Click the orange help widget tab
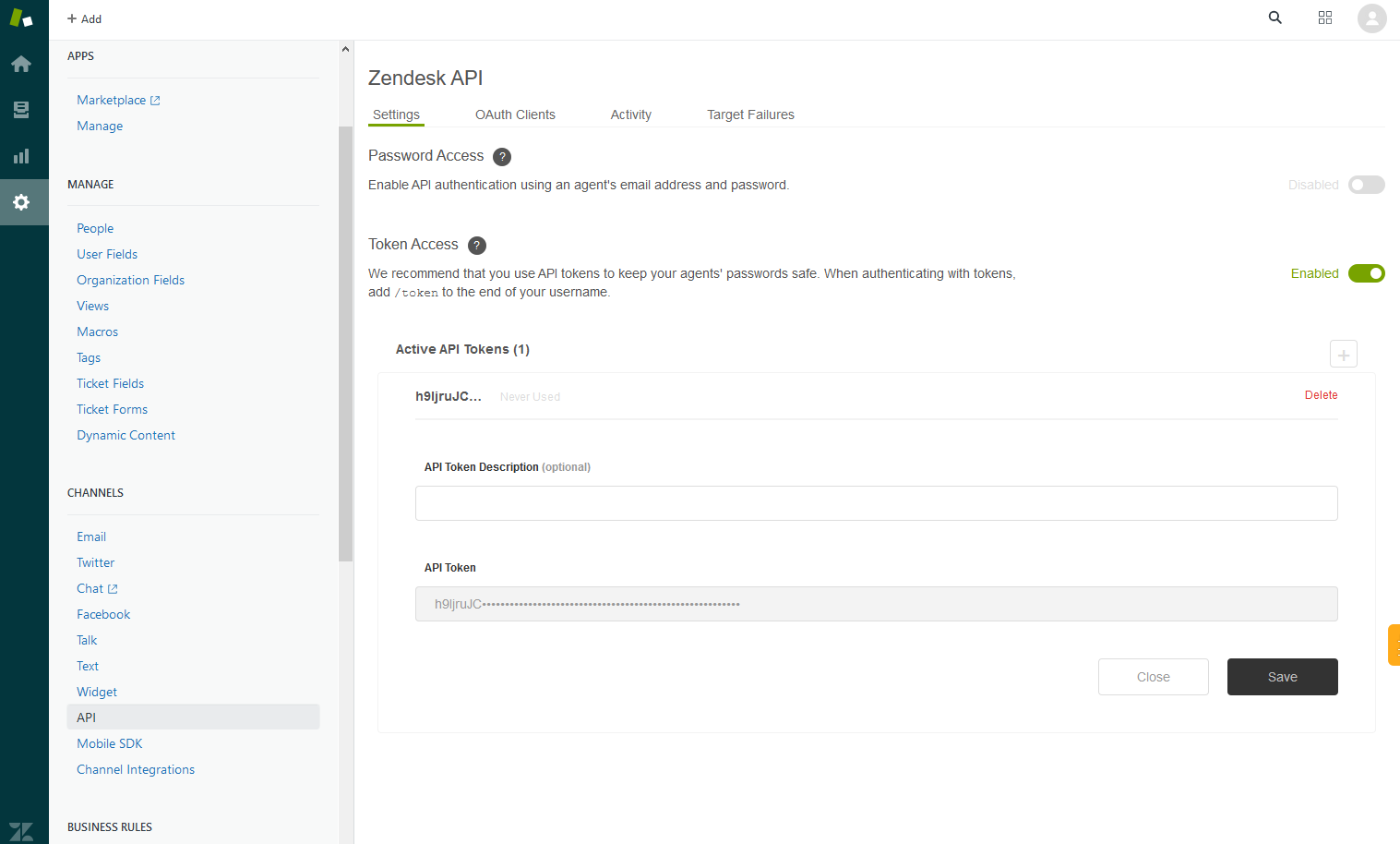 pos(1394,645)
